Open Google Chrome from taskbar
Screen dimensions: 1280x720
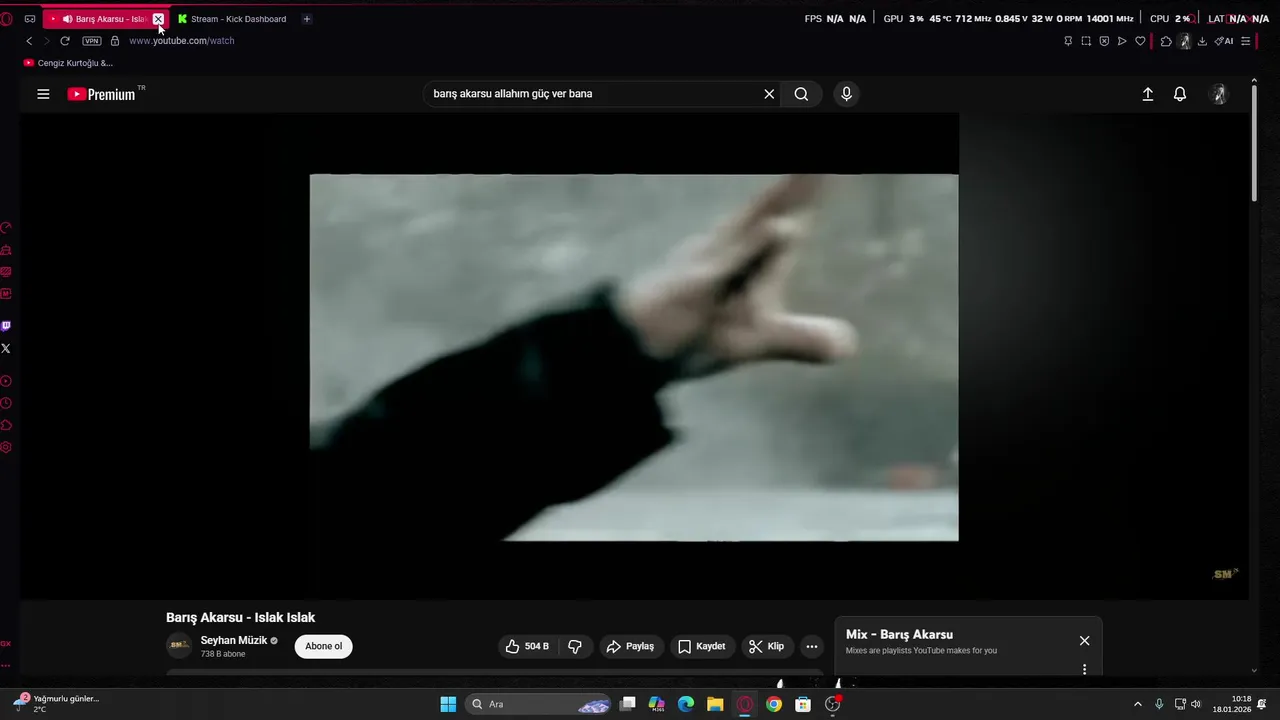773,704
